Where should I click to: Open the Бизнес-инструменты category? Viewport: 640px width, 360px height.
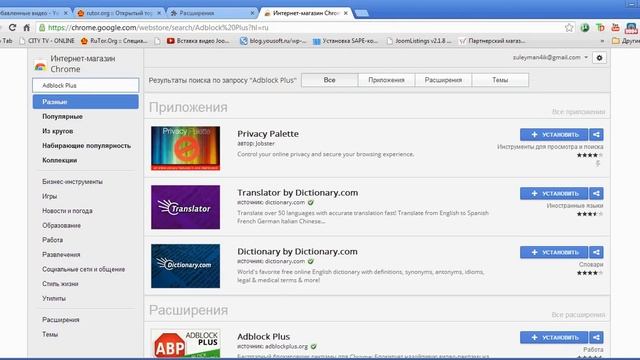pos(72,182)
